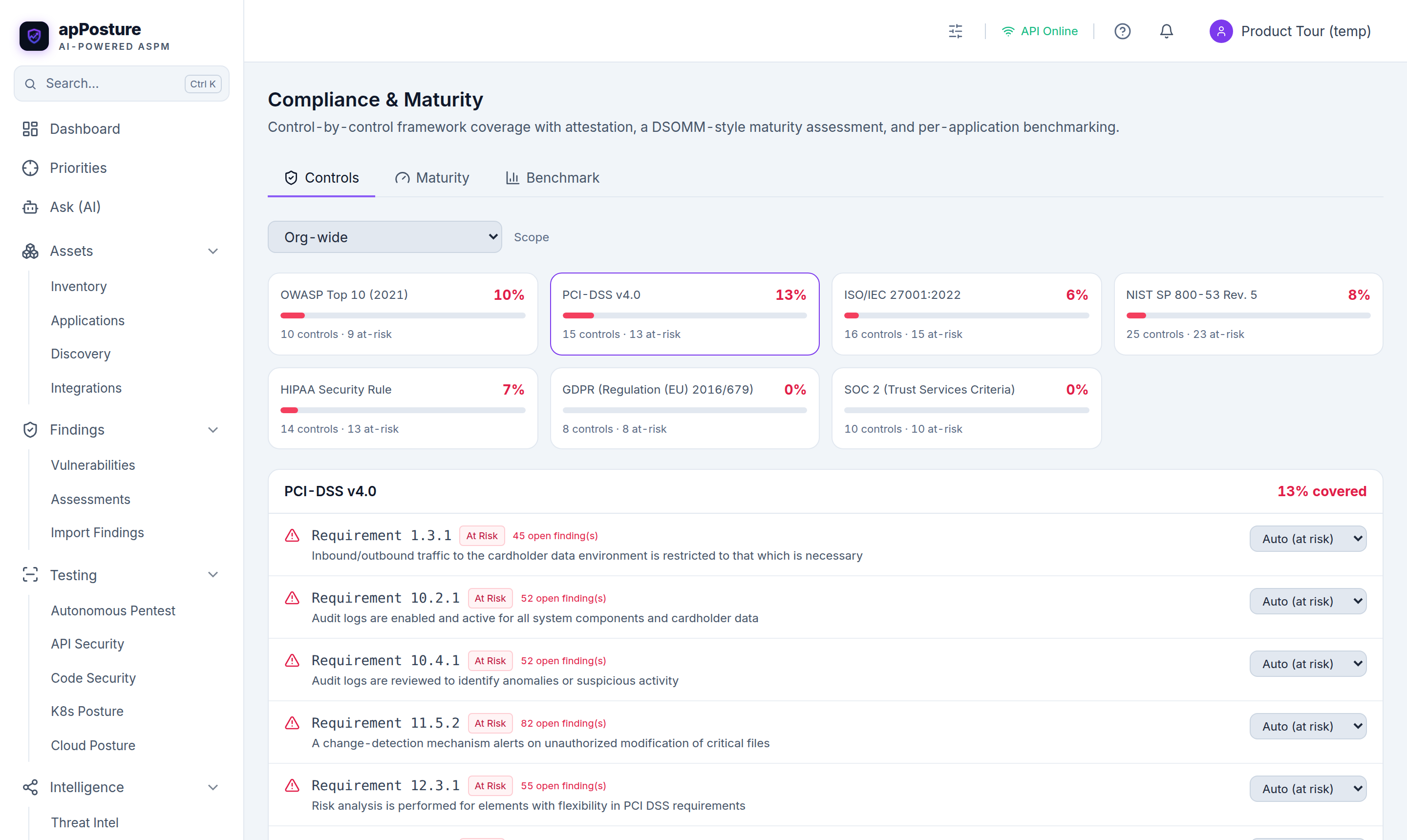This screenshot has width=1407, height=840.
Task: Go to Autonomous Pentest page
Action: (x=113, y=610)
